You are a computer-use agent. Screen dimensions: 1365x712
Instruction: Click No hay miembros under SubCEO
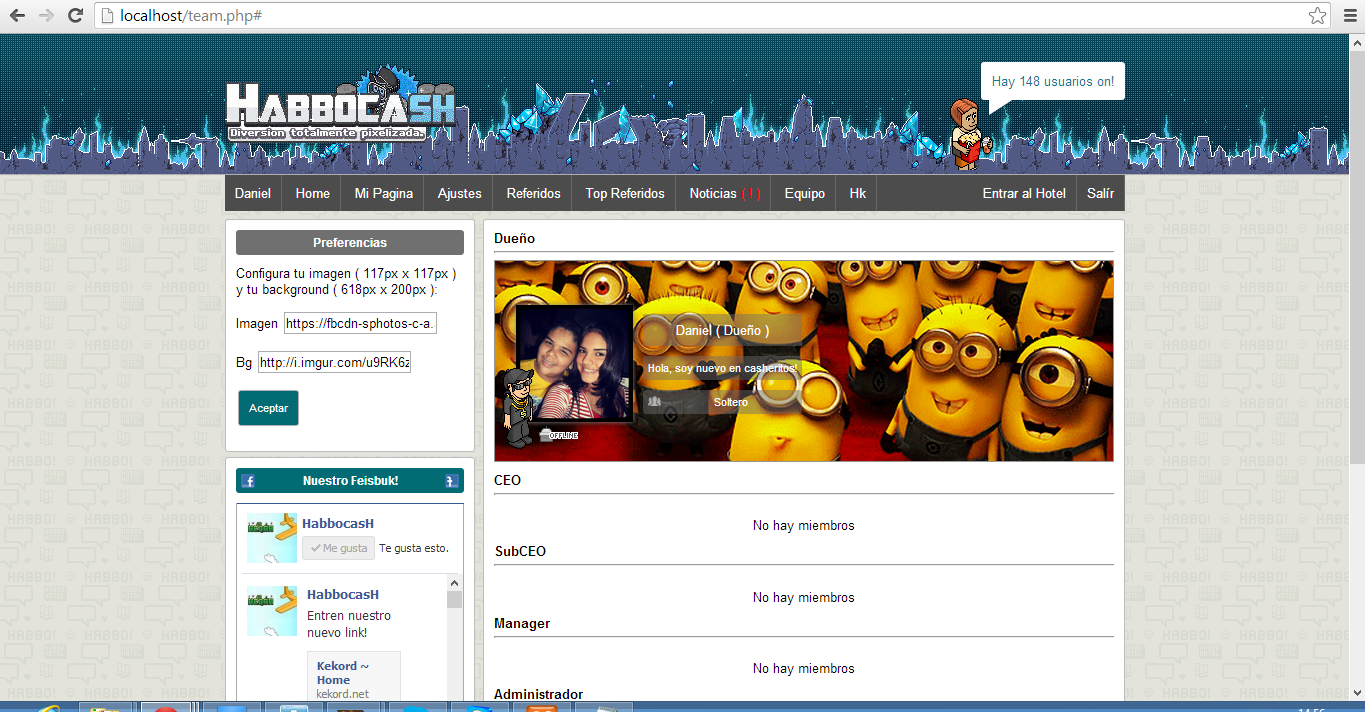[804, 598]
